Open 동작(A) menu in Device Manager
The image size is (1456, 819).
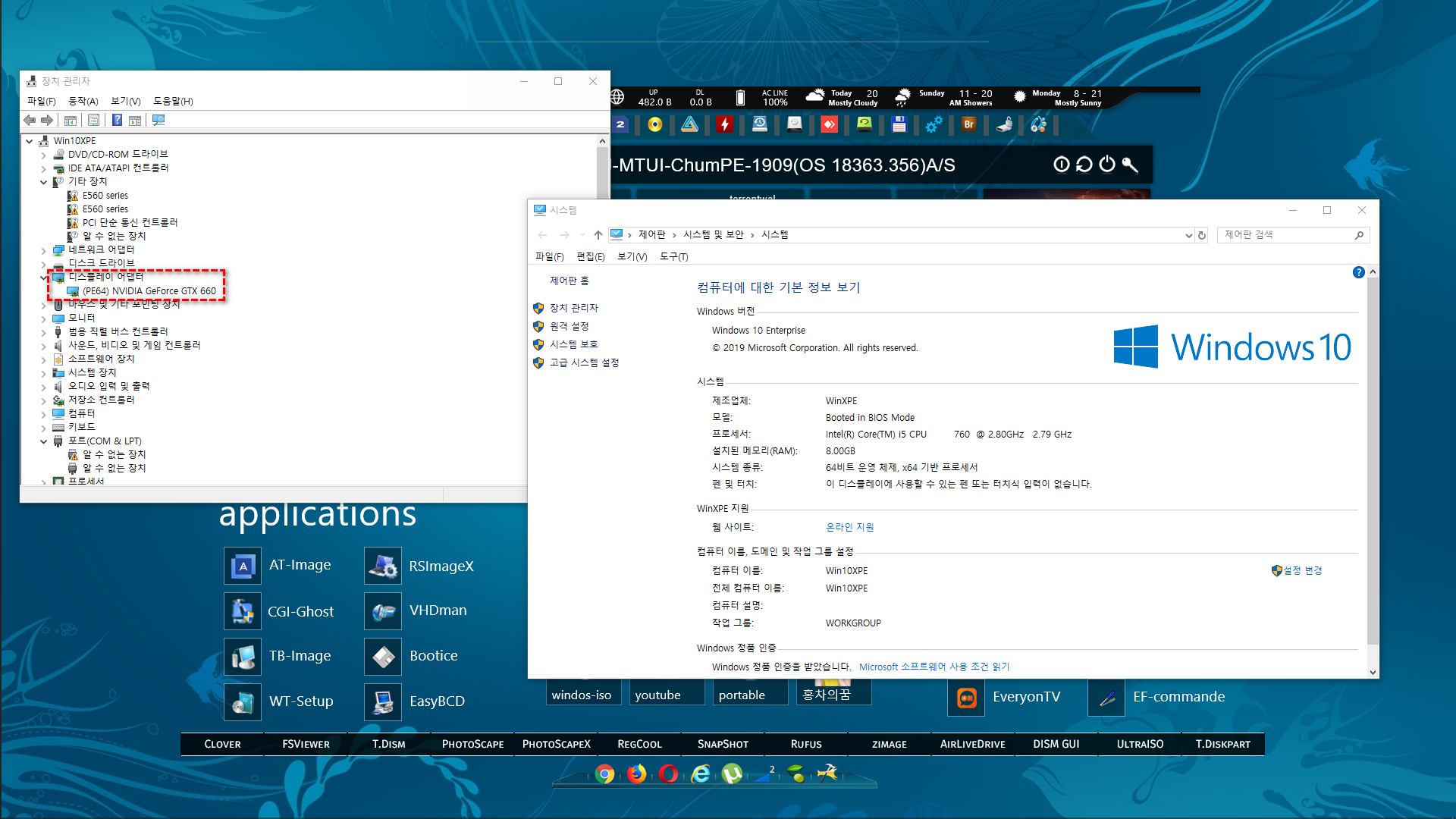pyautogui.click(x=83, y=101)
